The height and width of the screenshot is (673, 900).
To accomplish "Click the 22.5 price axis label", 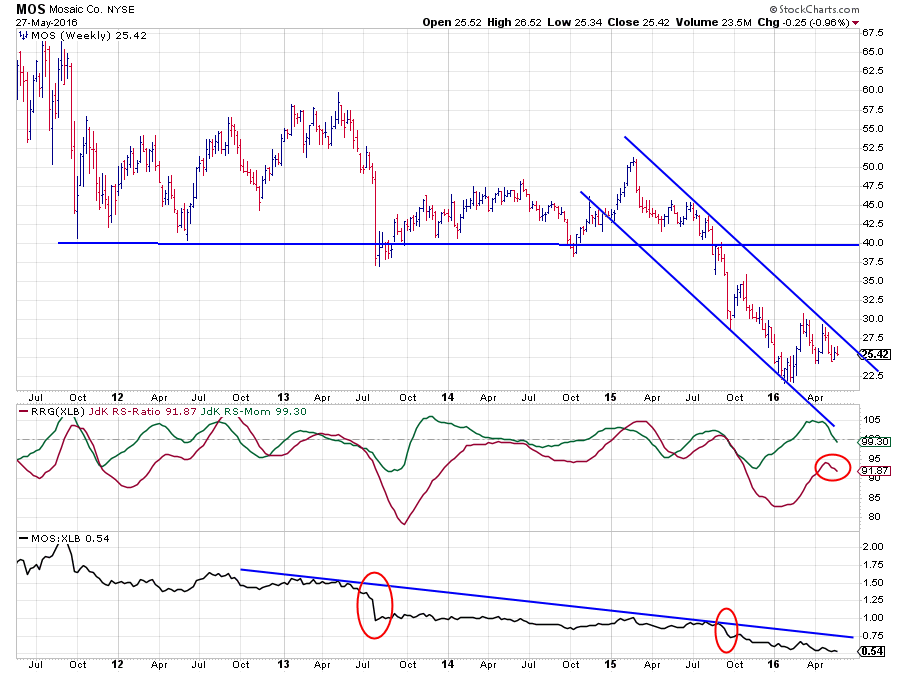I will click(872, 375).
